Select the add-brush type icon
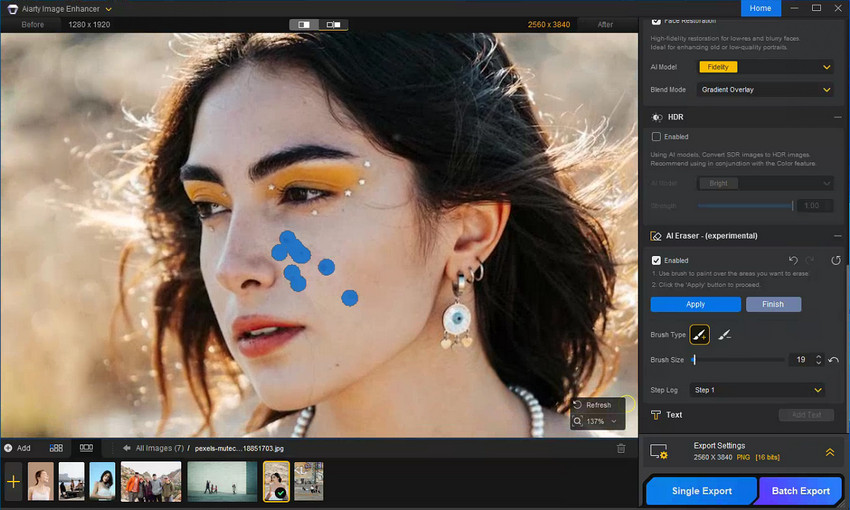This screenshot has width=850, height=510. [x=699, y=334]
